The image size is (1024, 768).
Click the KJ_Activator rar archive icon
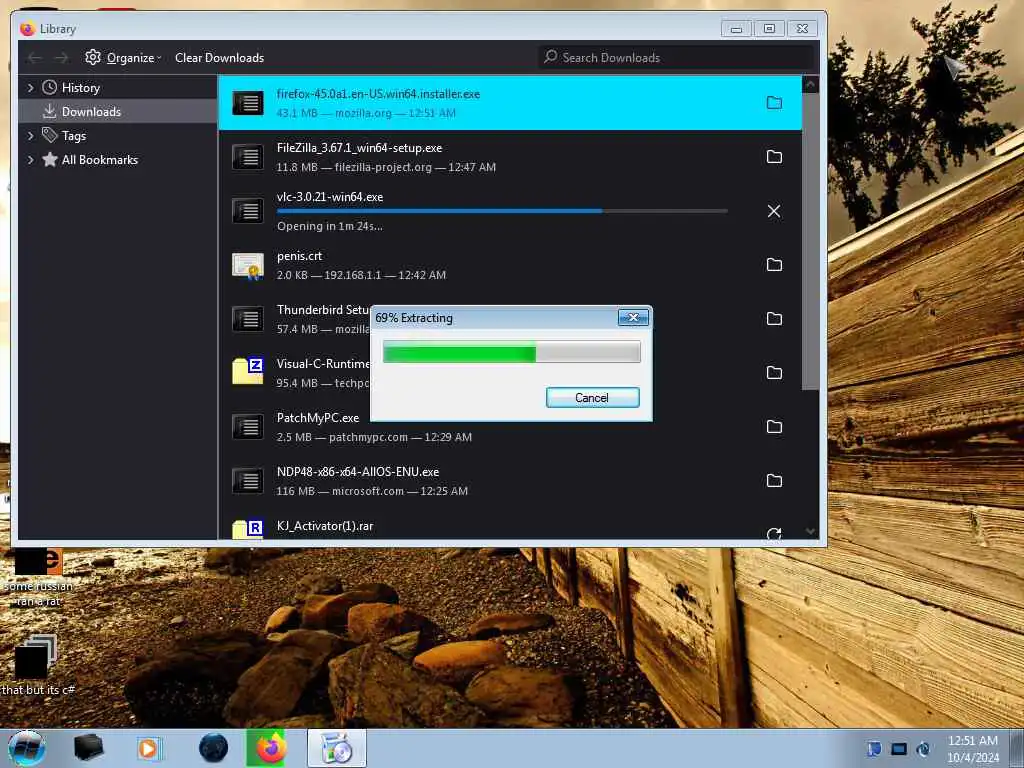[248, 529]
